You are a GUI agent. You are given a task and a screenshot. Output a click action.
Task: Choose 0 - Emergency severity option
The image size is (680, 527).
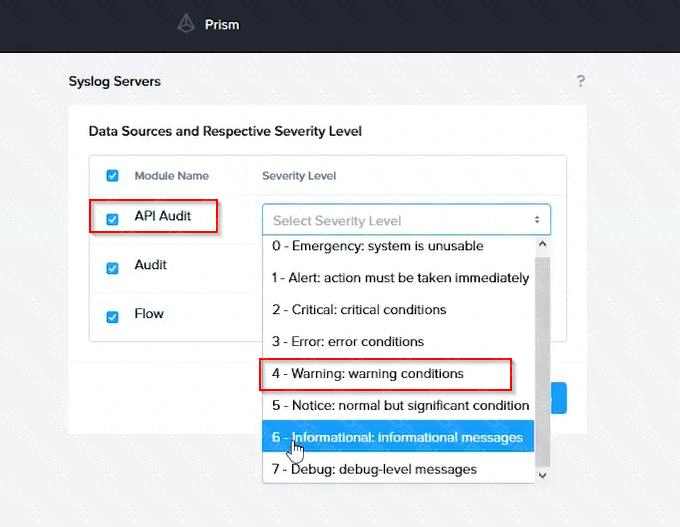(378, 246)
